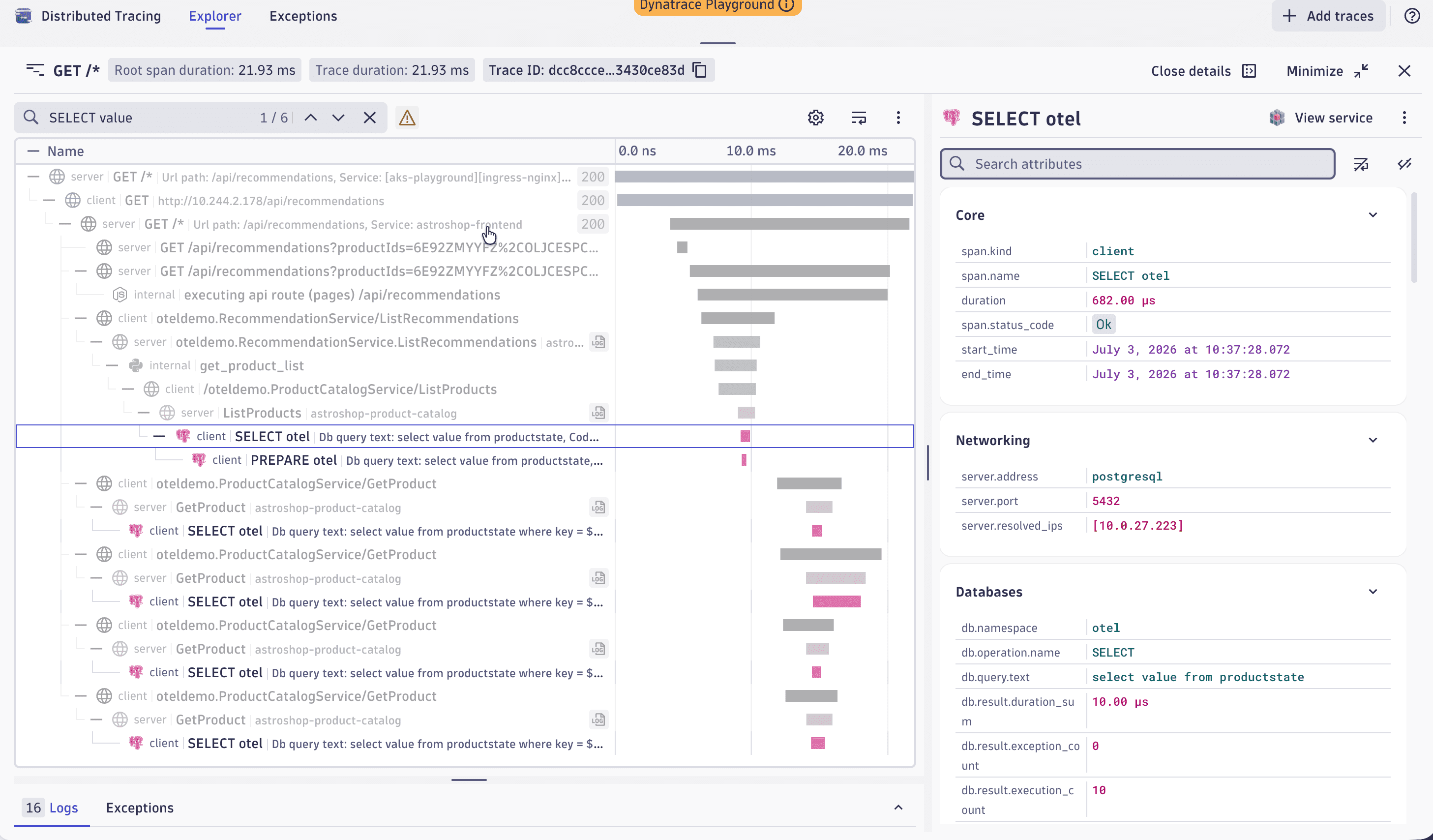Click Close details button

[1204, 71]
